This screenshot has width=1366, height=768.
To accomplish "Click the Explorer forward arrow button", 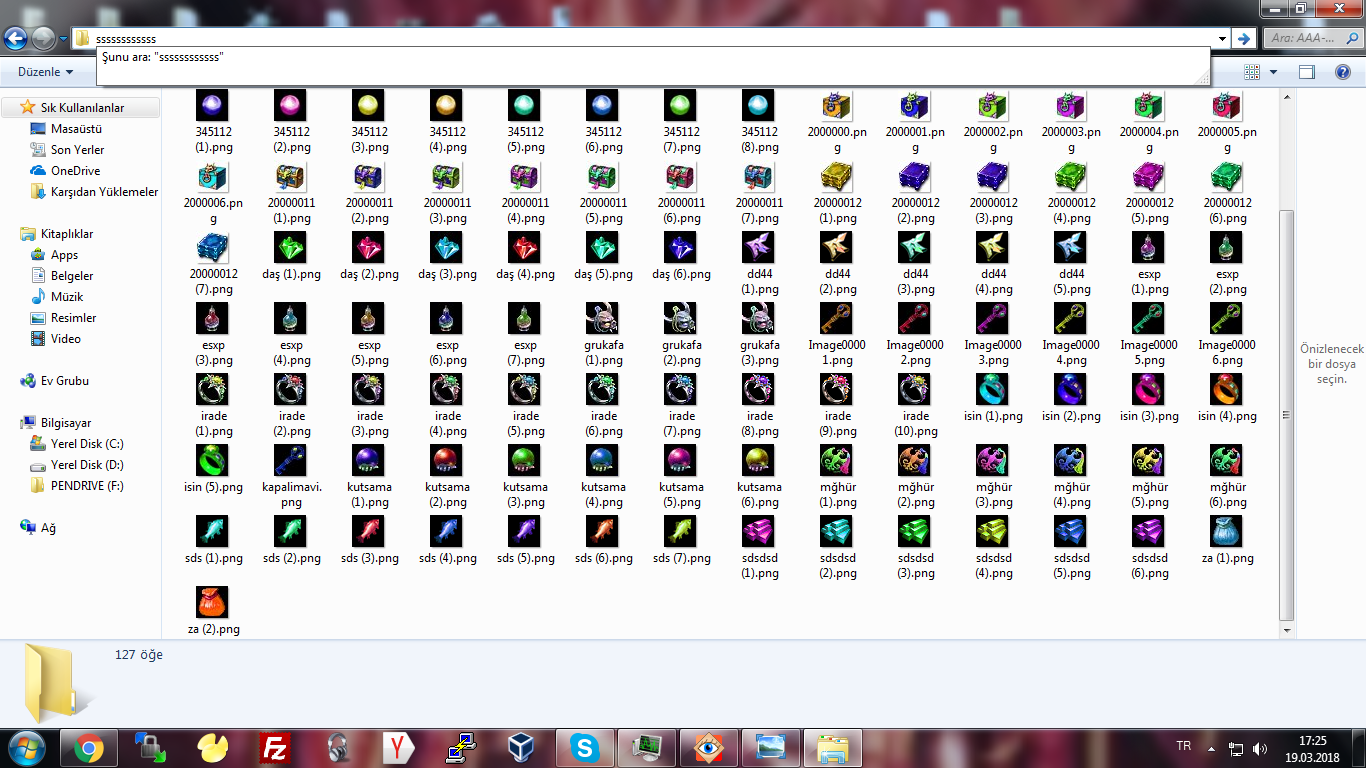I will coord(43,39).
